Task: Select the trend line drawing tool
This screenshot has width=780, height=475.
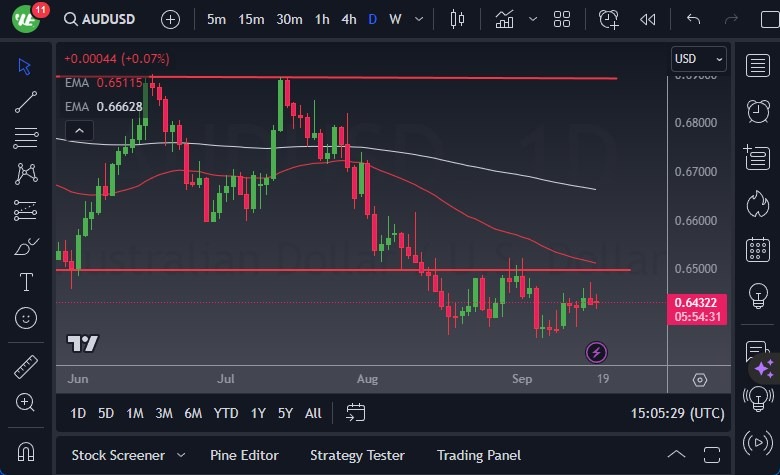Action: [x=26, y=101]
